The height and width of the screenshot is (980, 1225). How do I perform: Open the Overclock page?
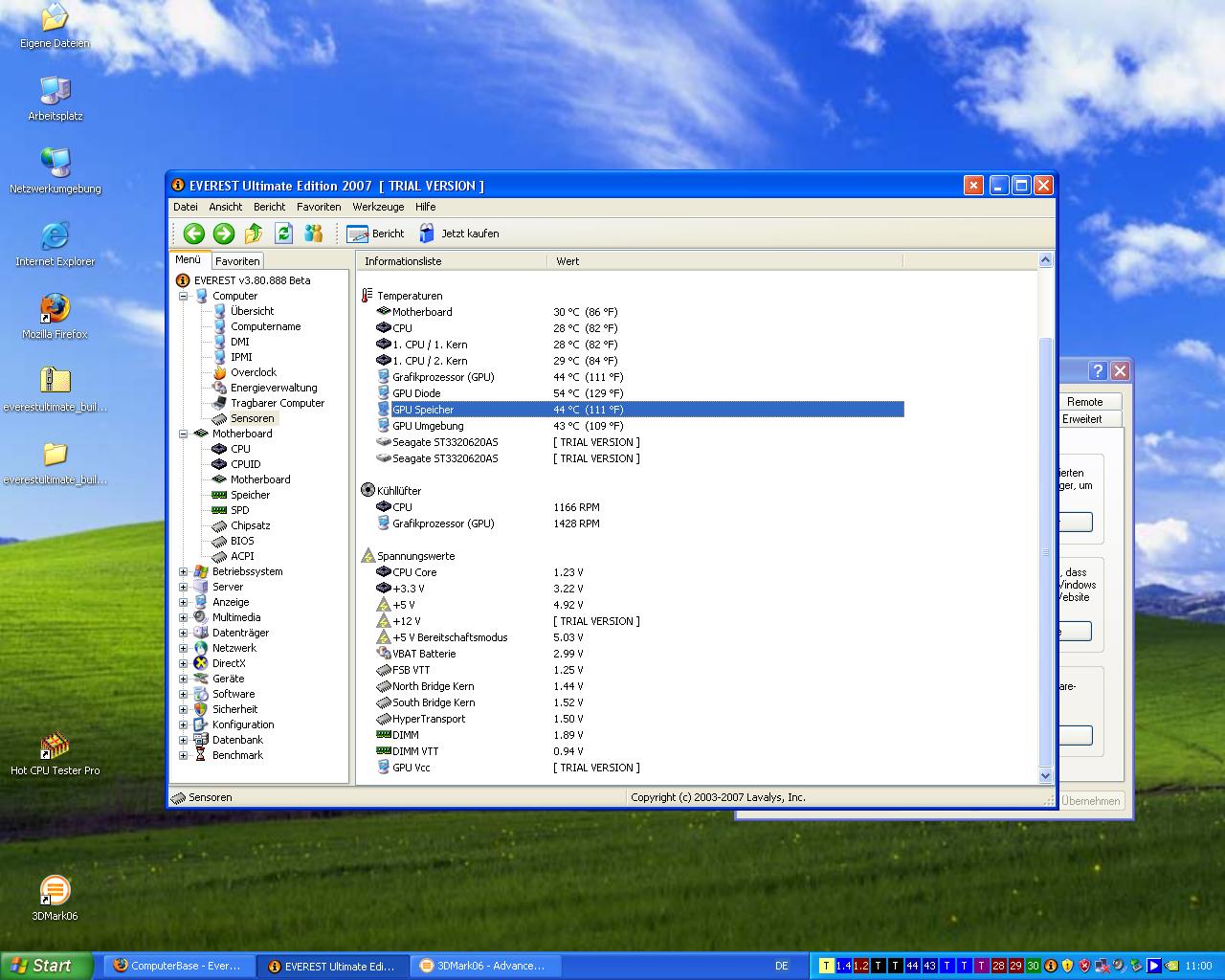tap(253, 372)
